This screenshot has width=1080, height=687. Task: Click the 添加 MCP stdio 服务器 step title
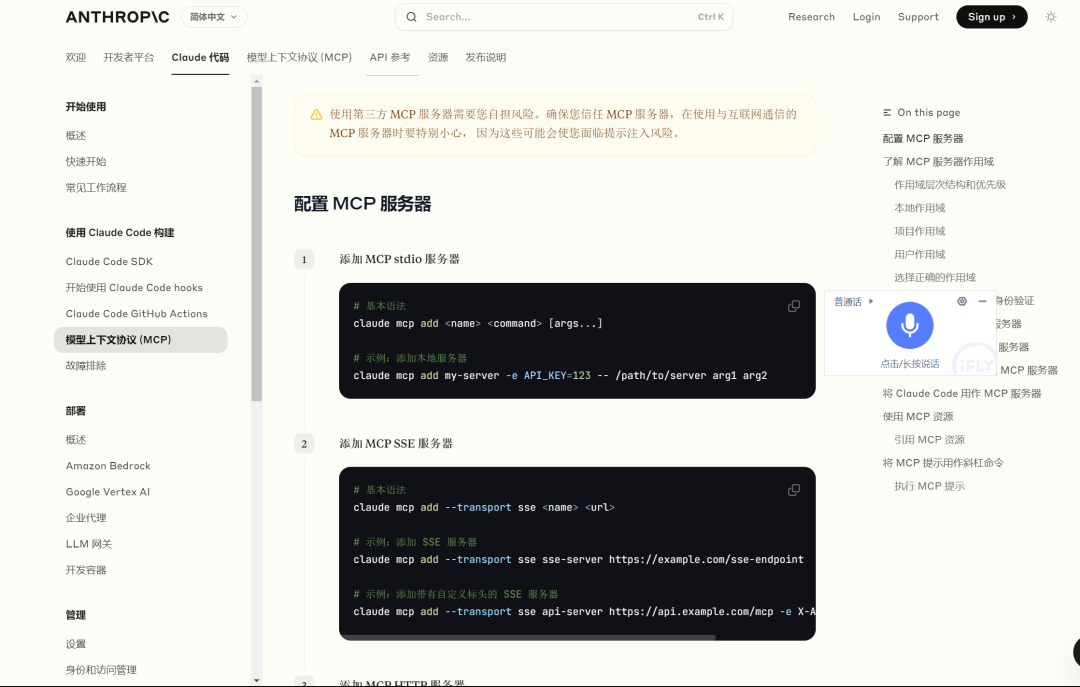tap(399, 259)
